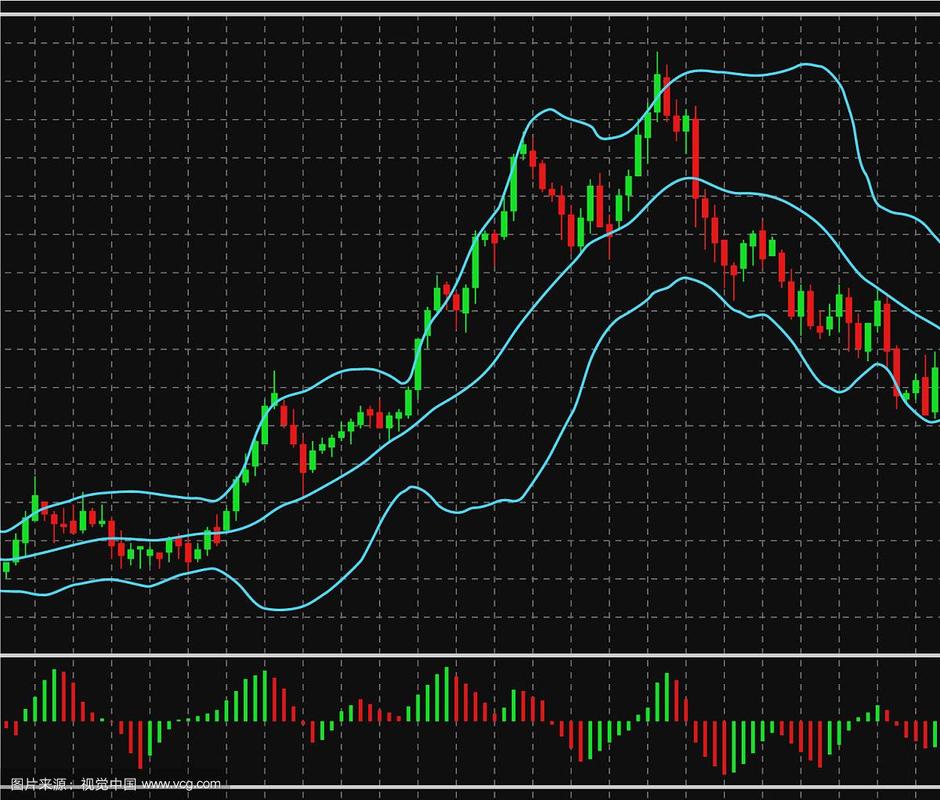Viewport: 940px width, 800px height.
Task: Click the top border line of the chart
Action: tap(470, 15)
